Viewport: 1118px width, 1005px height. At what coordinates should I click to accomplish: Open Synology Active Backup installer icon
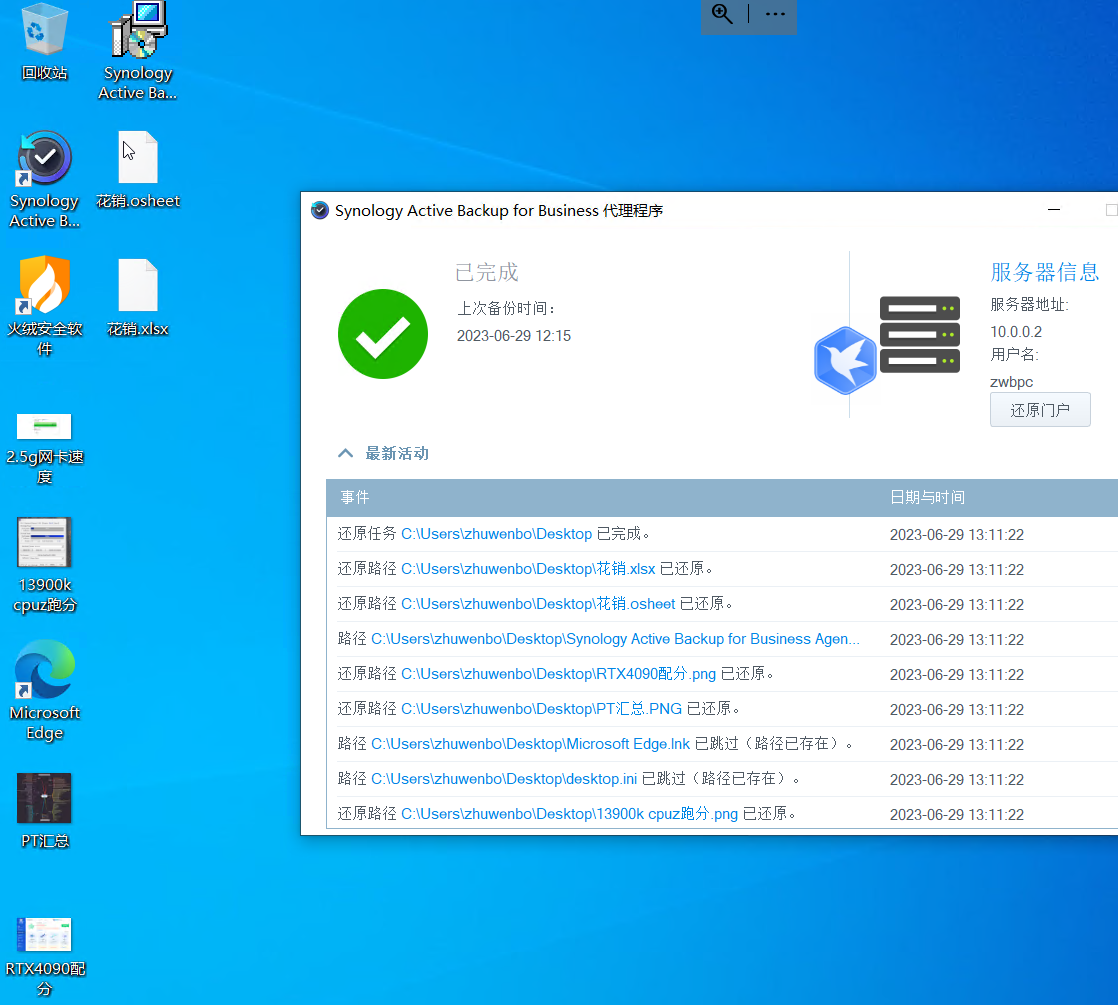tap(138, 50)
